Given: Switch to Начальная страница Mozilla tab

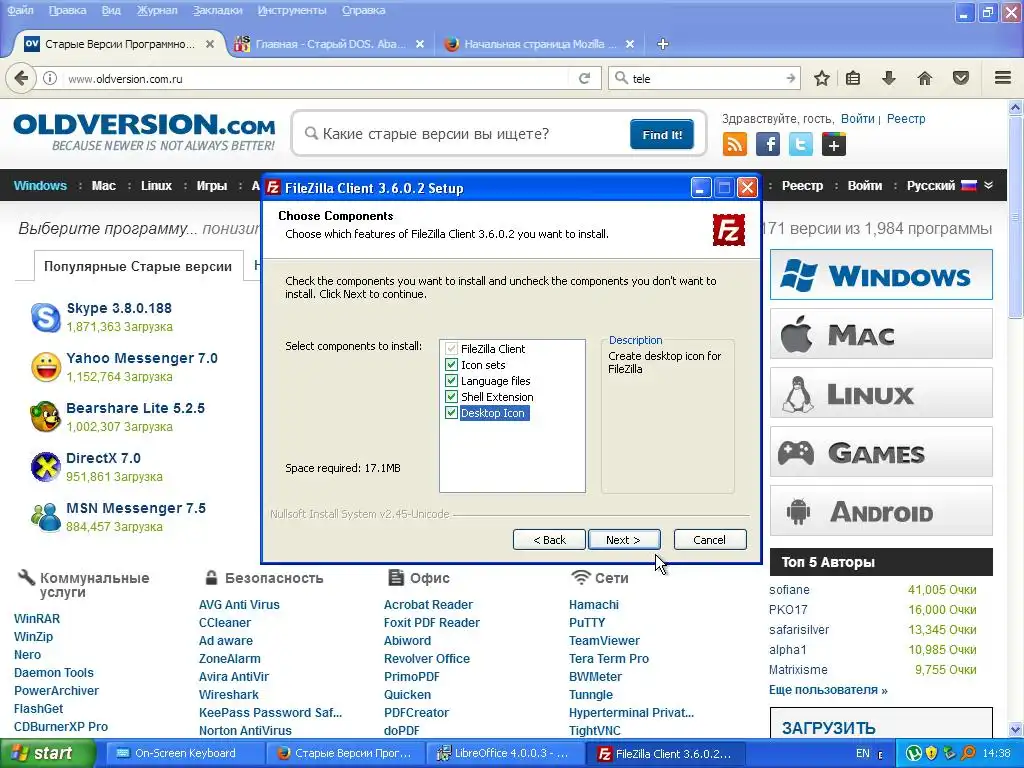Looking at the screenshot, I should pos(539,44).
